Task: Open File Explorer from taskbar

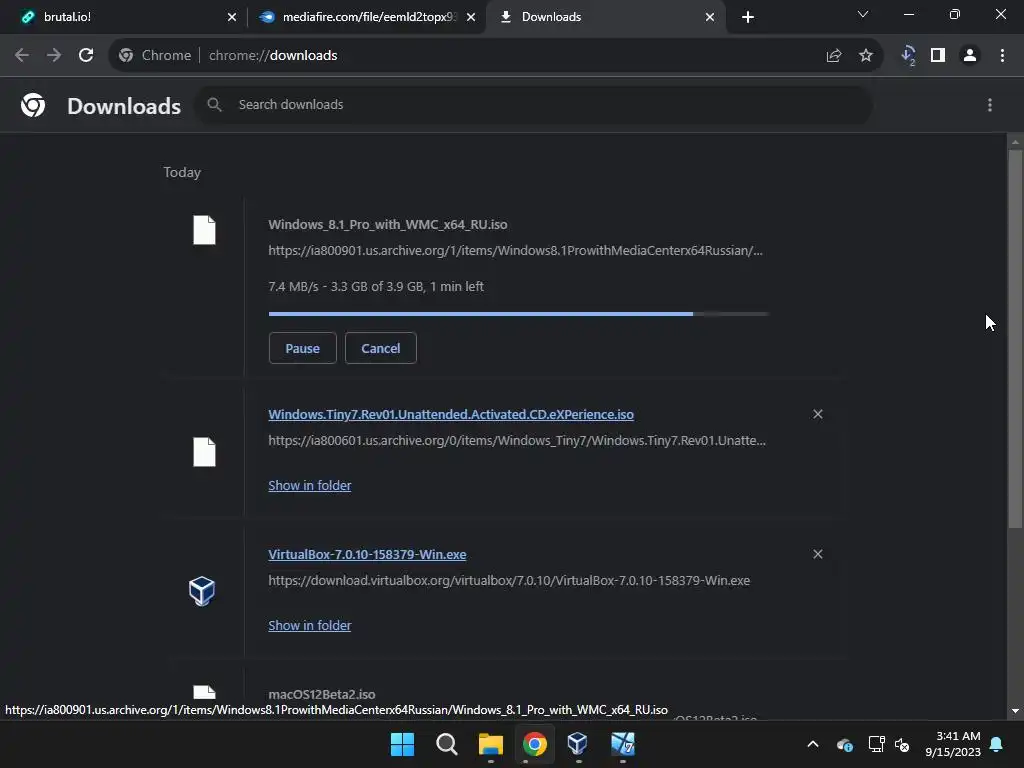Action: pyautogui.click(x=490, y=744)
